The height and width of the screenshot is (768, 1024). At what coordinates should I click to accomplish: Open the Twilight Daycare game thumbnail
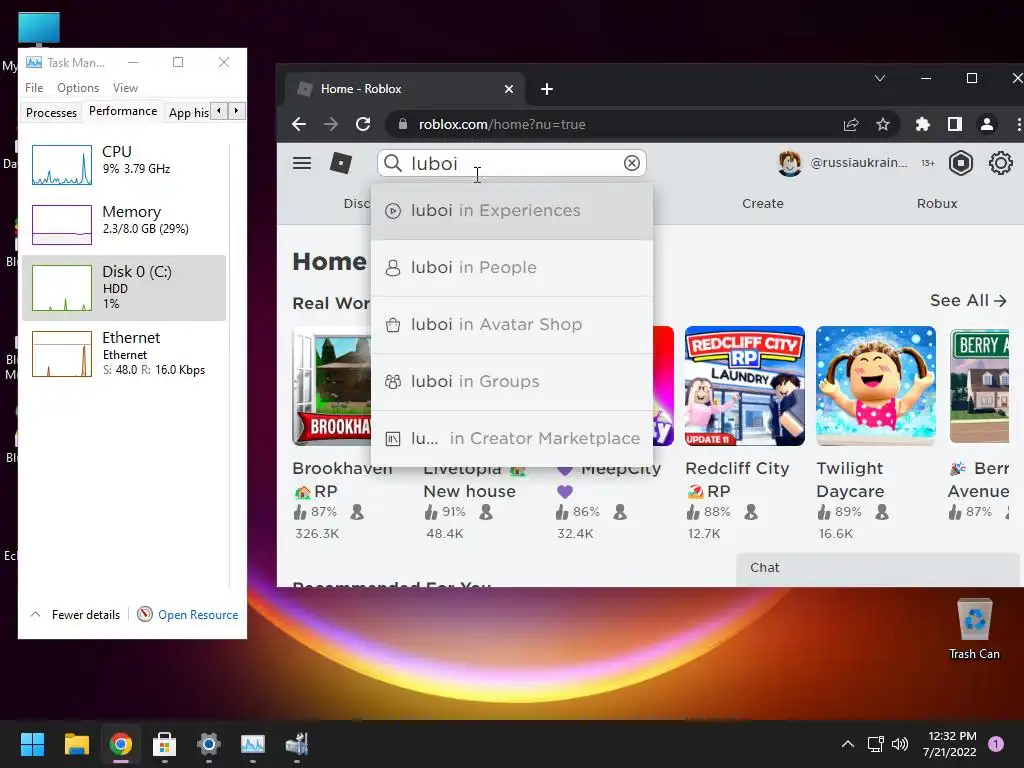(x=876, y=386)
